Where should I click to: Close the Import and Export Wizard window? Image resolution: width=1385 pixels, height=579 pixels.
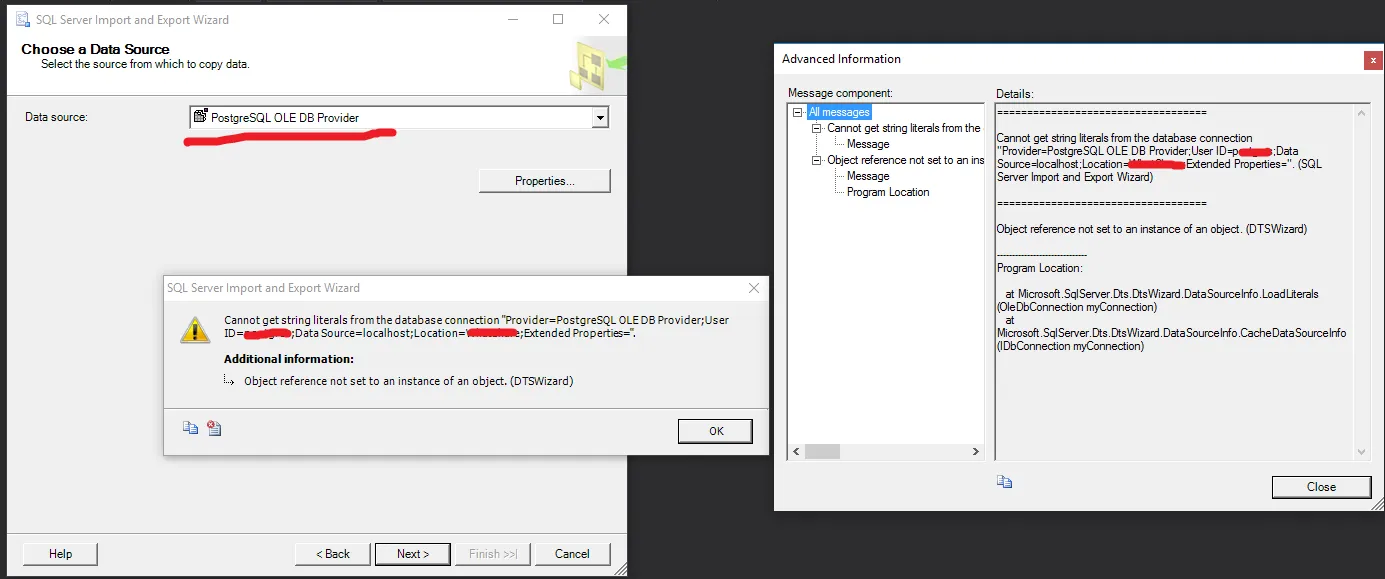point(604,19)
